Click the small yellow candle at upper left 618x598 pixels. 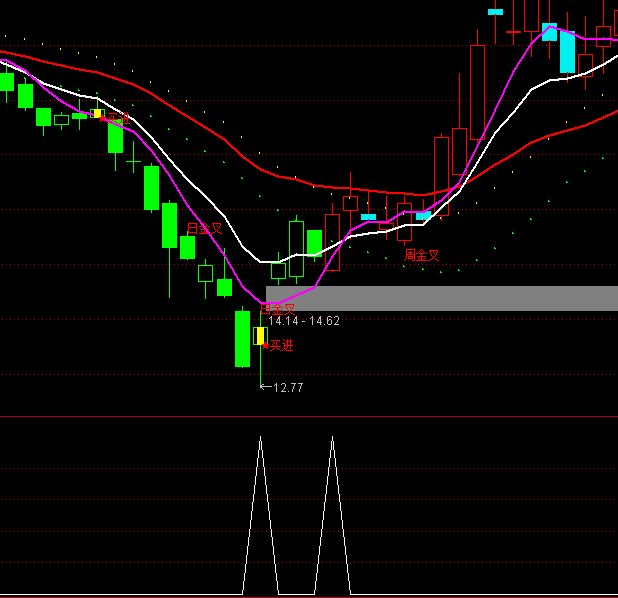point(97,114)
